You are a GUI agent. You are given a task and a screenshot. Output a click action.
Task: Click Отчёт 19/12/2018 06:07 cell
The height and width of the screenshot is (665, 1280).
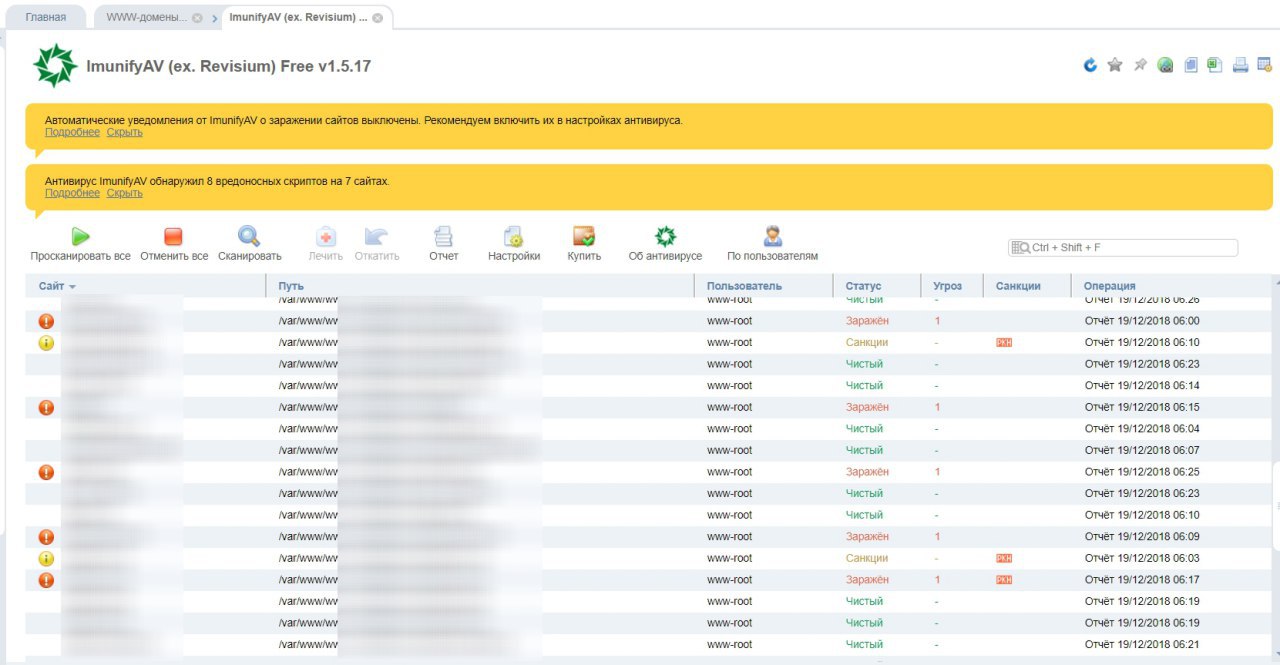click(1142, 450)
